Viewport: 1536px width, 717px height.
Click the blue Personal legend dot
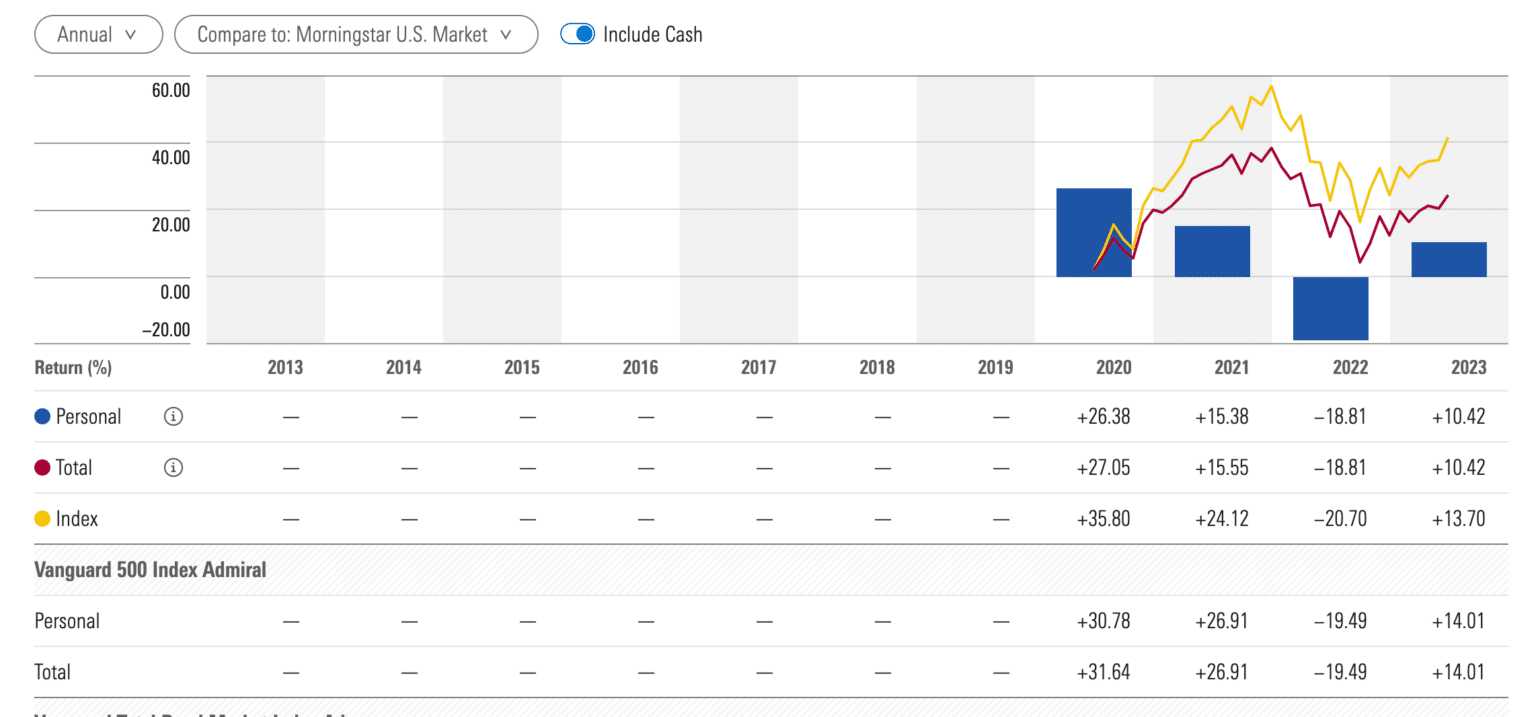click(x=42, y=417)
